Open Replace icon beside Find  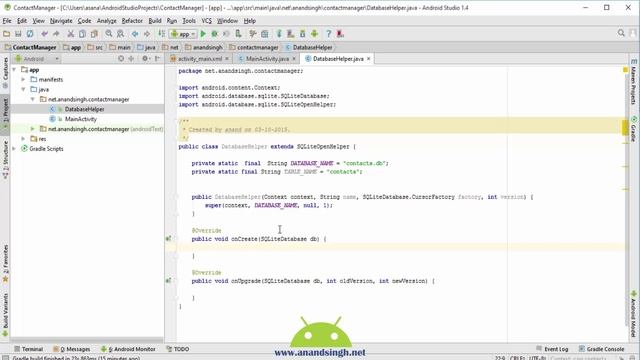coord(120,34)
